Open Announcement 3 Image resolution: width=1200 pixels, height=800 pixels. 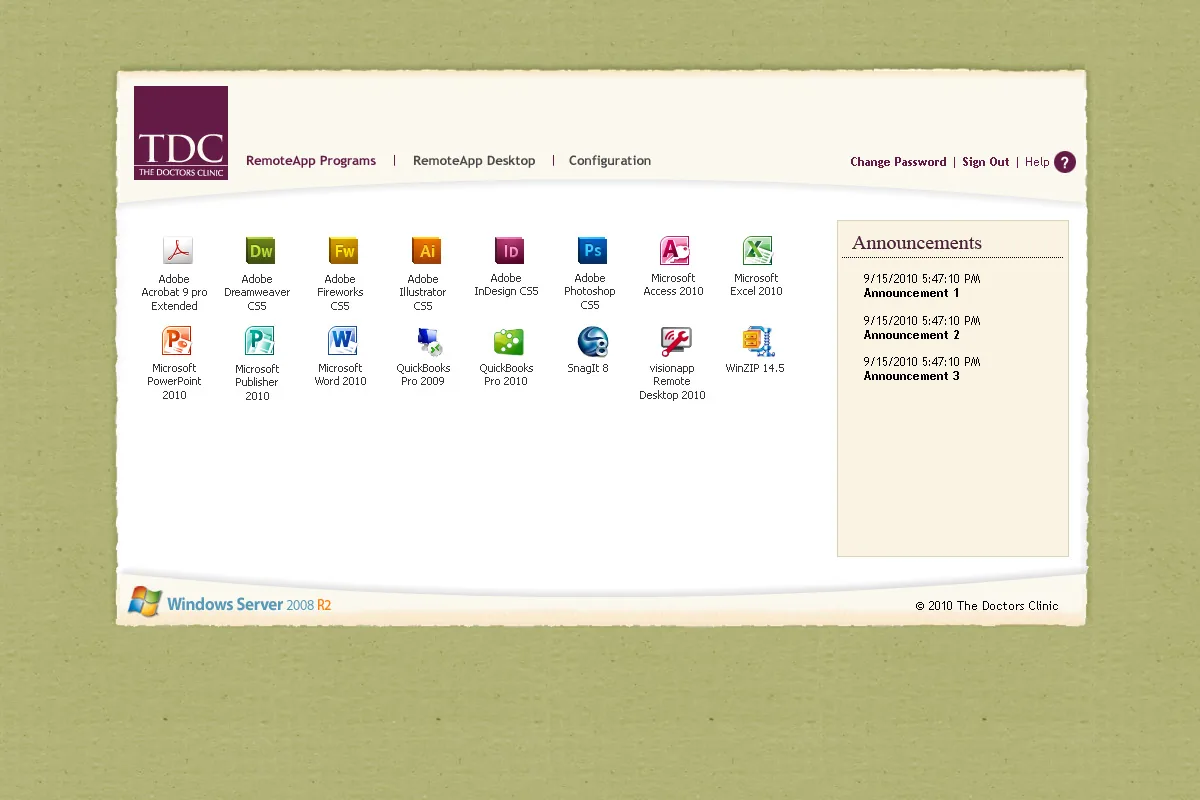coord(911,376)
